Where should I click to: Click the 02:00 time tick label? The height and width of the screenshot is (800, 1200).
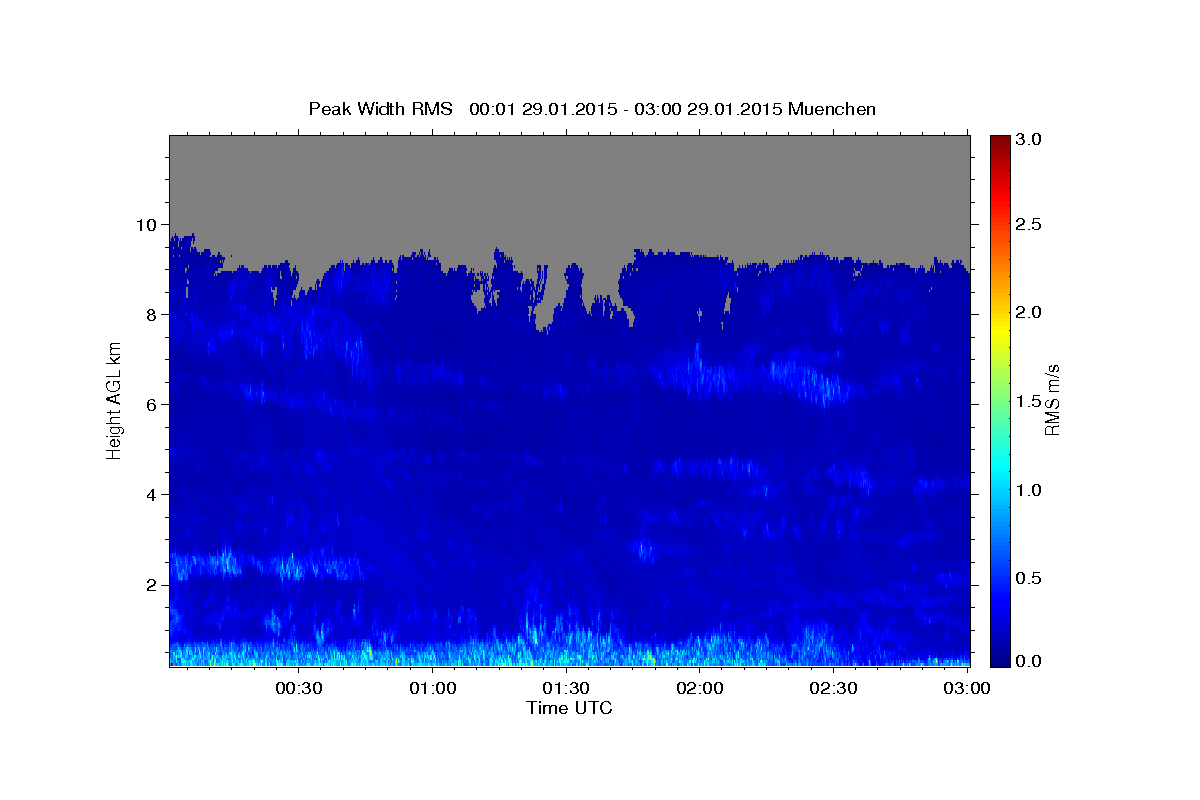click(x=700, y=689)
